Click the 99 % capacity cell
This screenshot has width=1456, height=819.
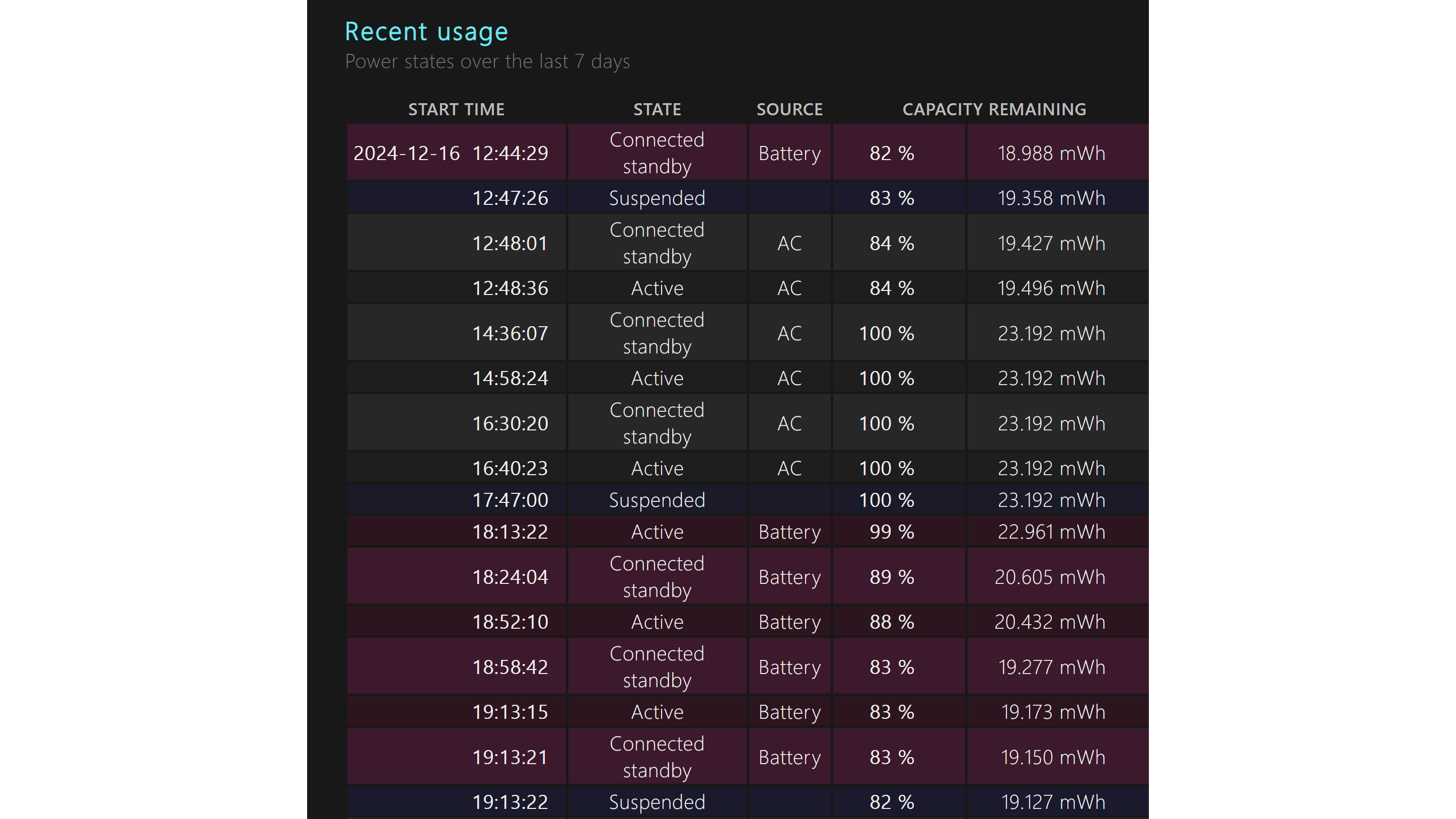coord(891,532)
